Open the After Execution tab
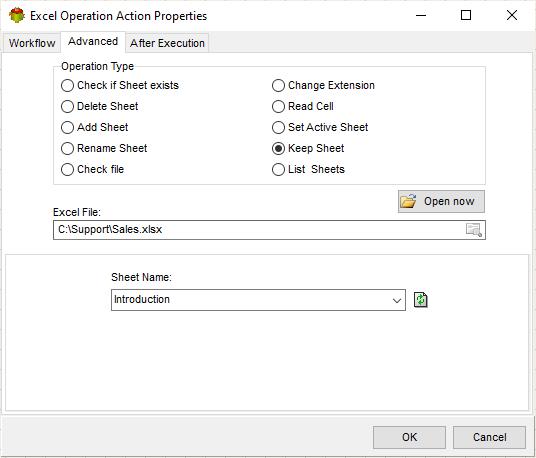The height and width of the screenshot is (458, 536). point(167,43)
